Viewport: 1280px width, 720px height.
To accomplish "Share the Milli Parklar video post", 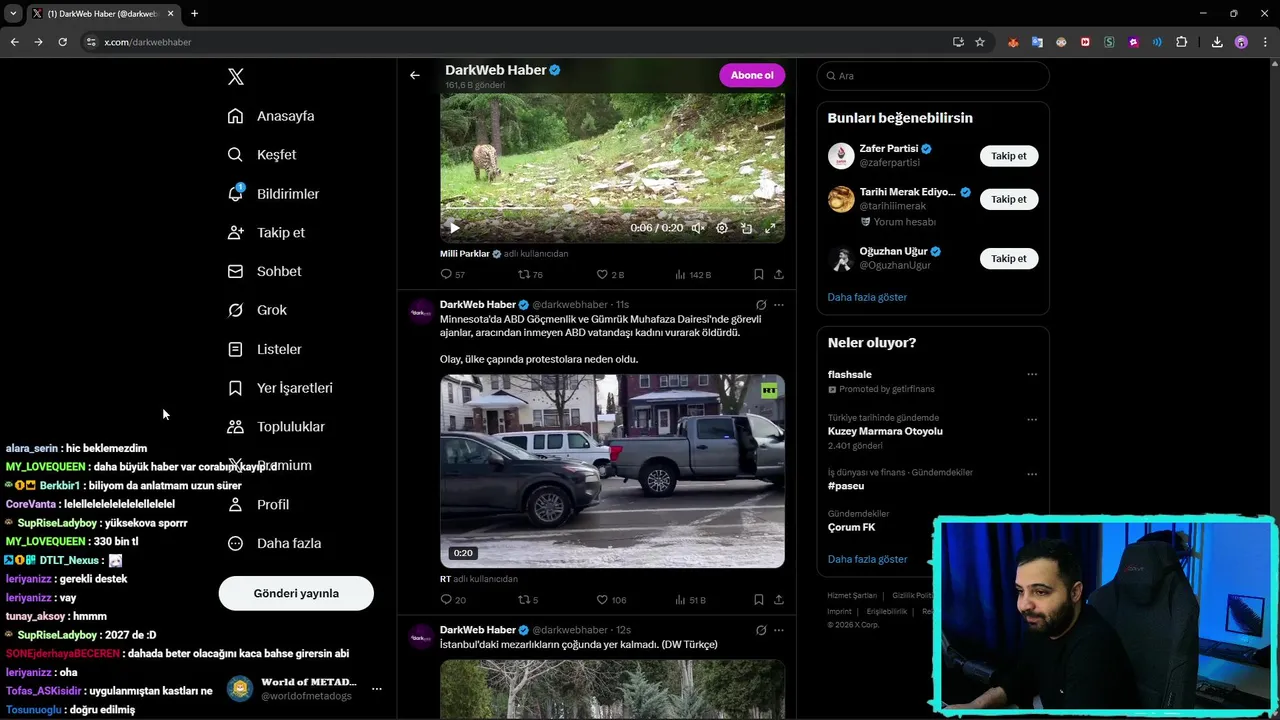I will pos(779,274).
